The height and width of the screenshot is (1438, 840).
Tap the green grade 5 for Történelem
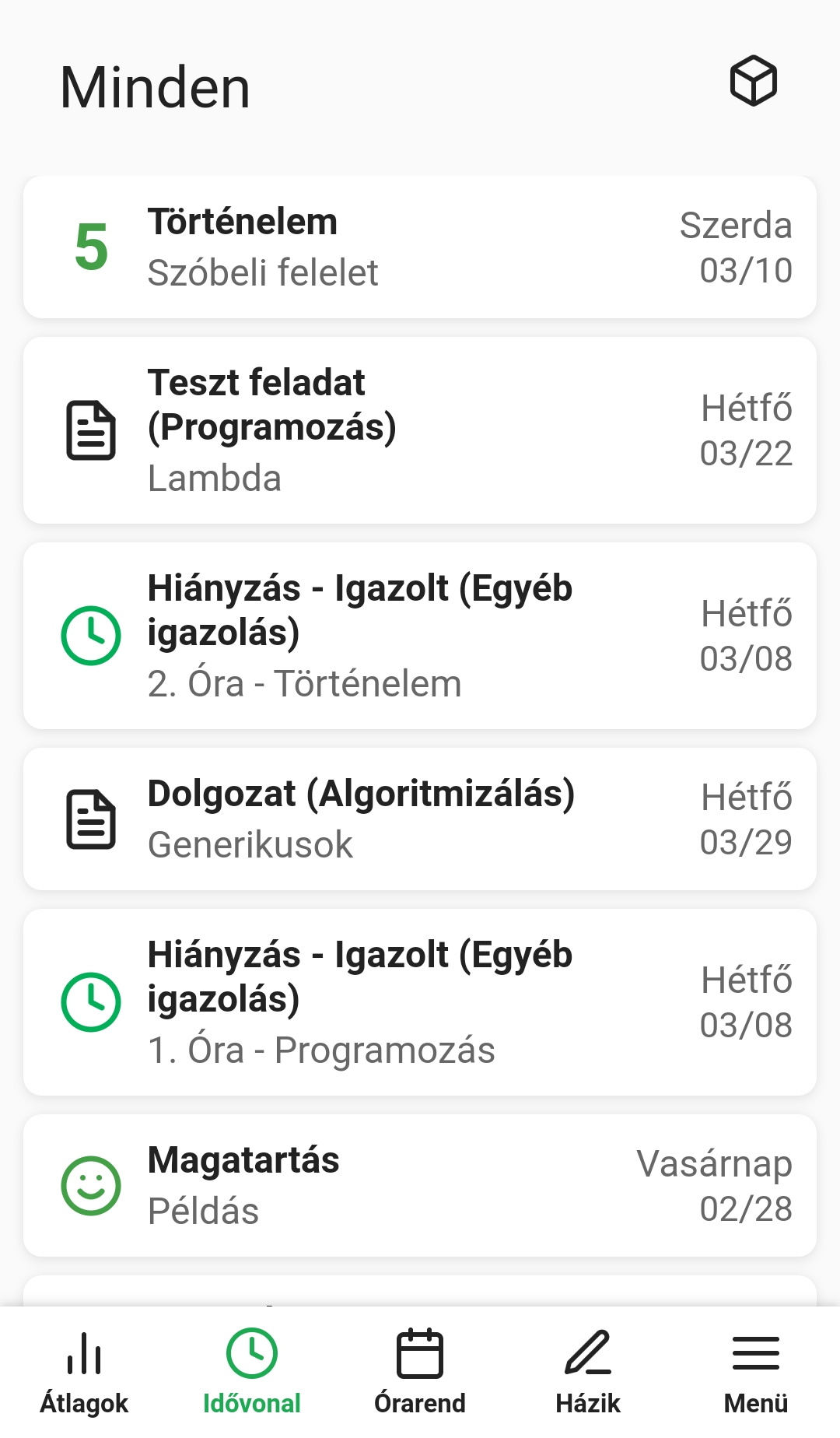pos(91,247)
